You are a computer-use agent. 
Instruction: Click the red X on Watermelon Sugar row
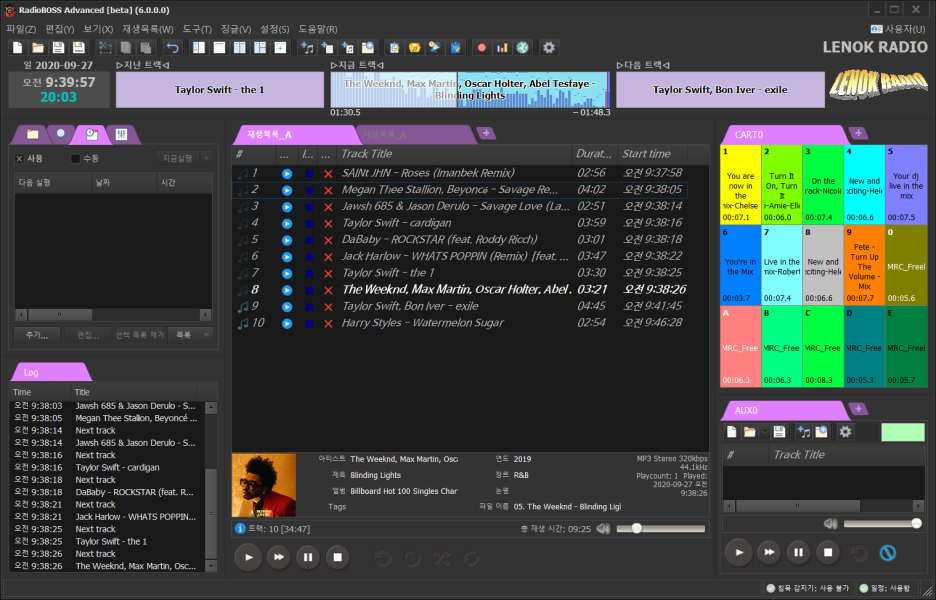click(328, 324)
